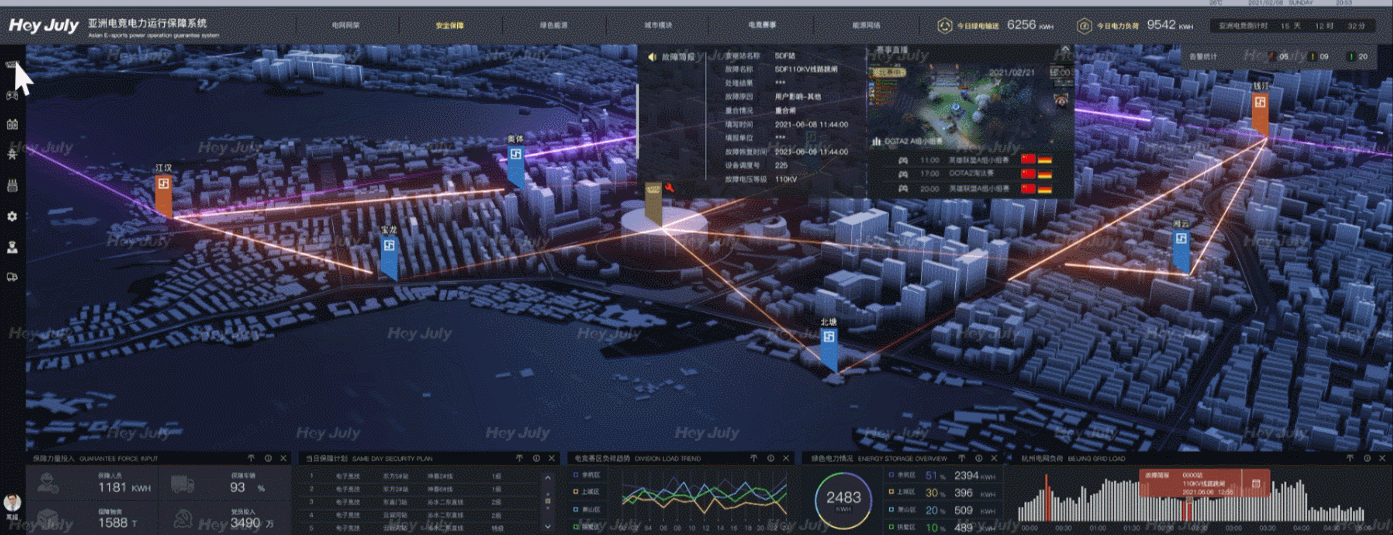Screen dimensions: 1393x535
Task: Click the daily power transmission hexagon icon
Action: (945, 25)
